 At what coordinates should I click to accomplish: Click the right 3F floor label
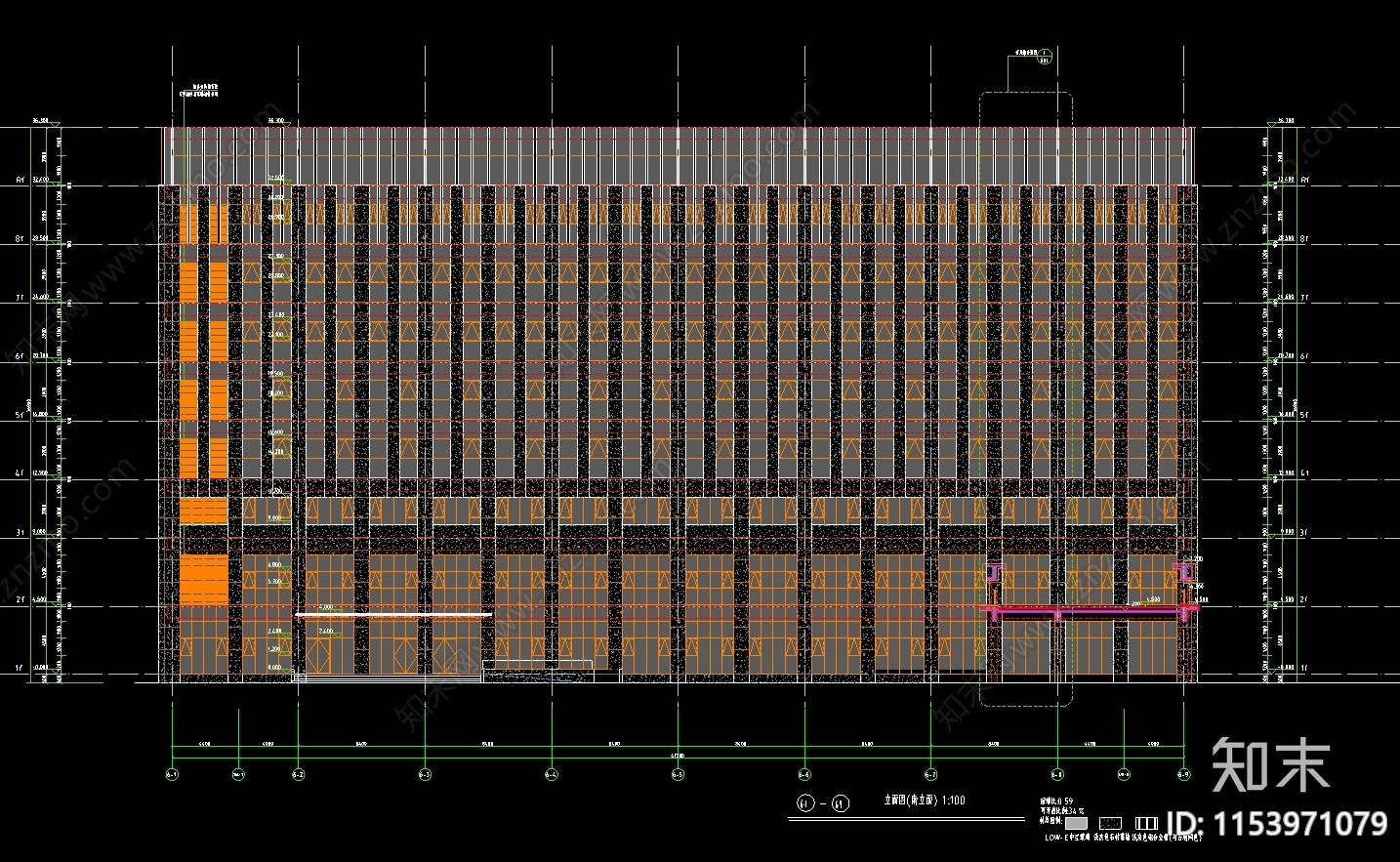1305,533
